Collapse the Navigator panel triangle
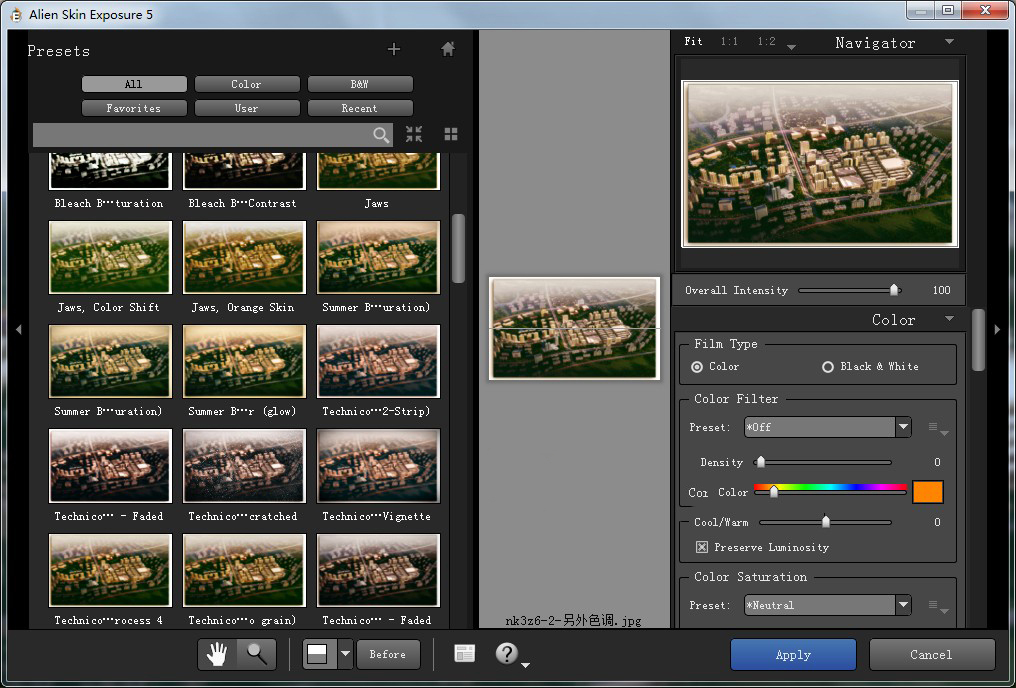The width and height of the screenshot is (1016, 688). (949, 41)
